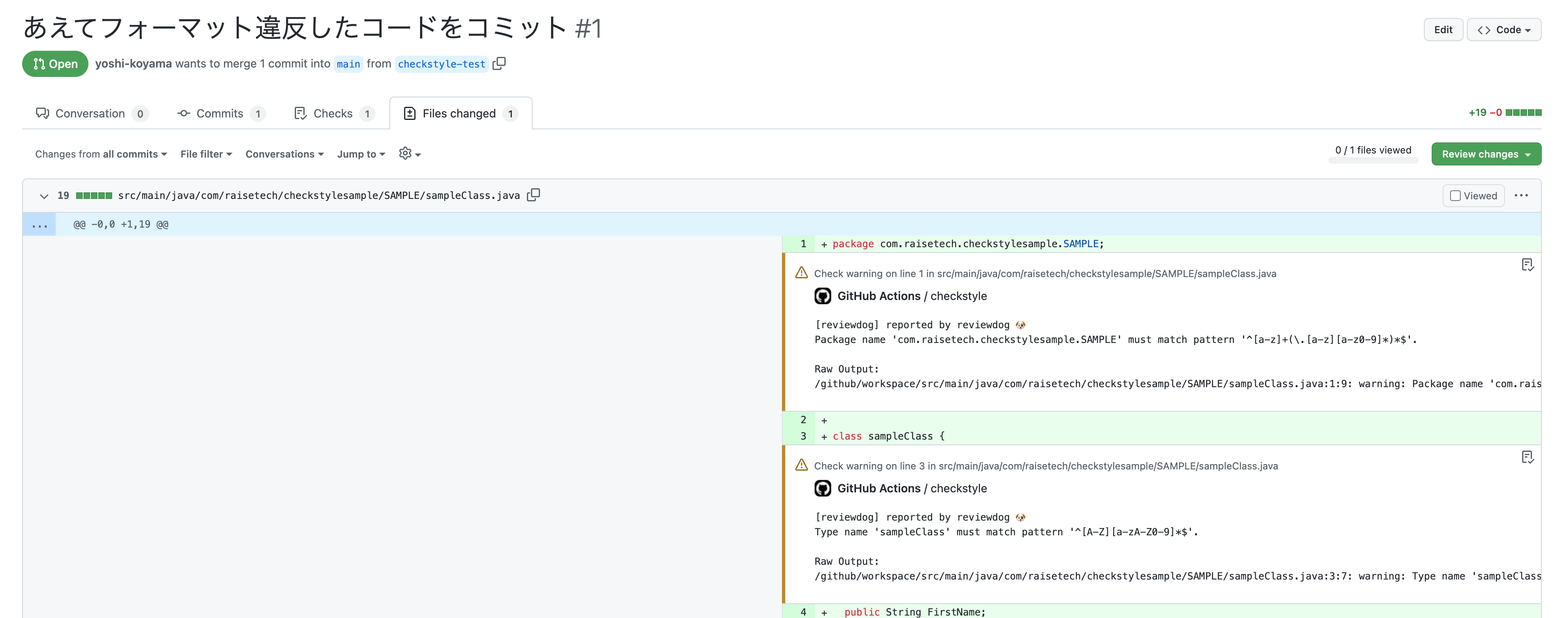Copy the sampleClass.java file path
The height and width of the screenshot is (618, 1568).
pyautogui.click(x=534, y=195)
